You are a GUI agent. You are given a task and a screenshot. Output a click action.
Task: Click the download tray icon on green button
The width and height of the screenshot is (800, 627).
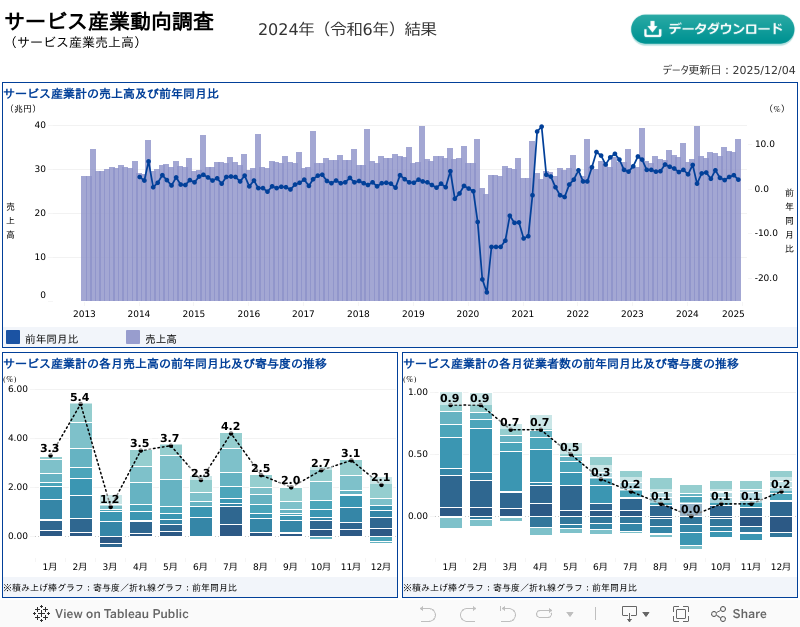[x=653, y=29]
